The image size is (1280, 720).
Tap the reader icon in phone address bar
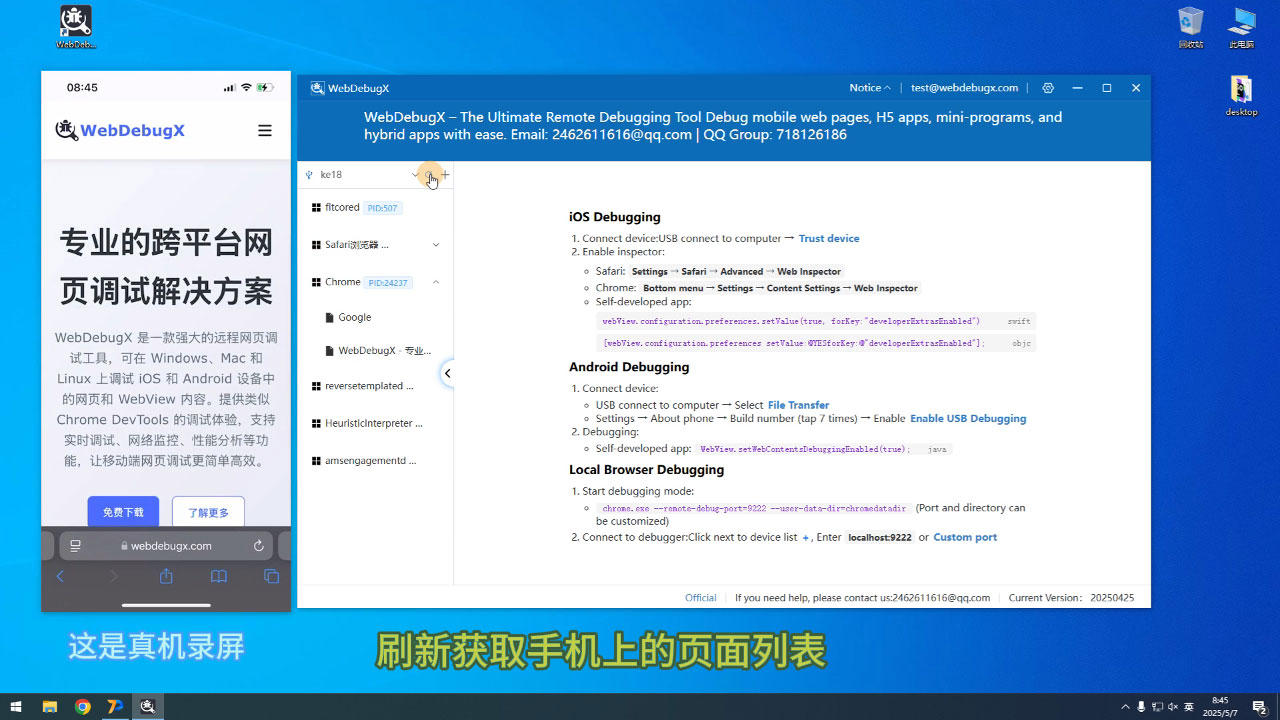point(75,546)
